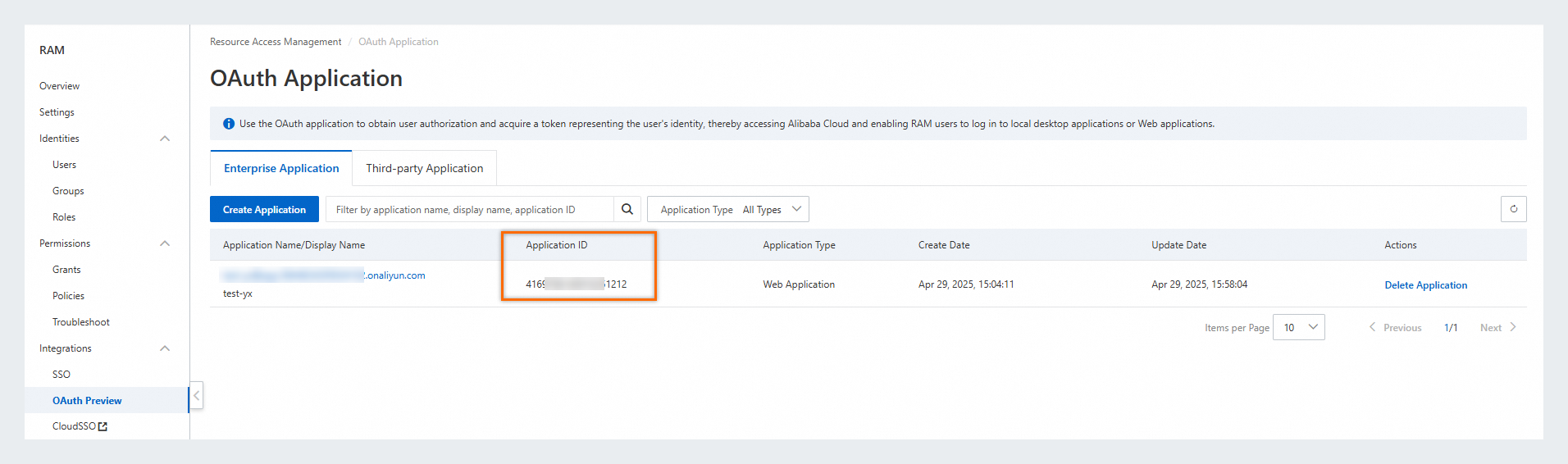Screen dimensions: 1568x464
Task: Select OAuth Preview in the sidebar
Action: click(x=87, y=401)
